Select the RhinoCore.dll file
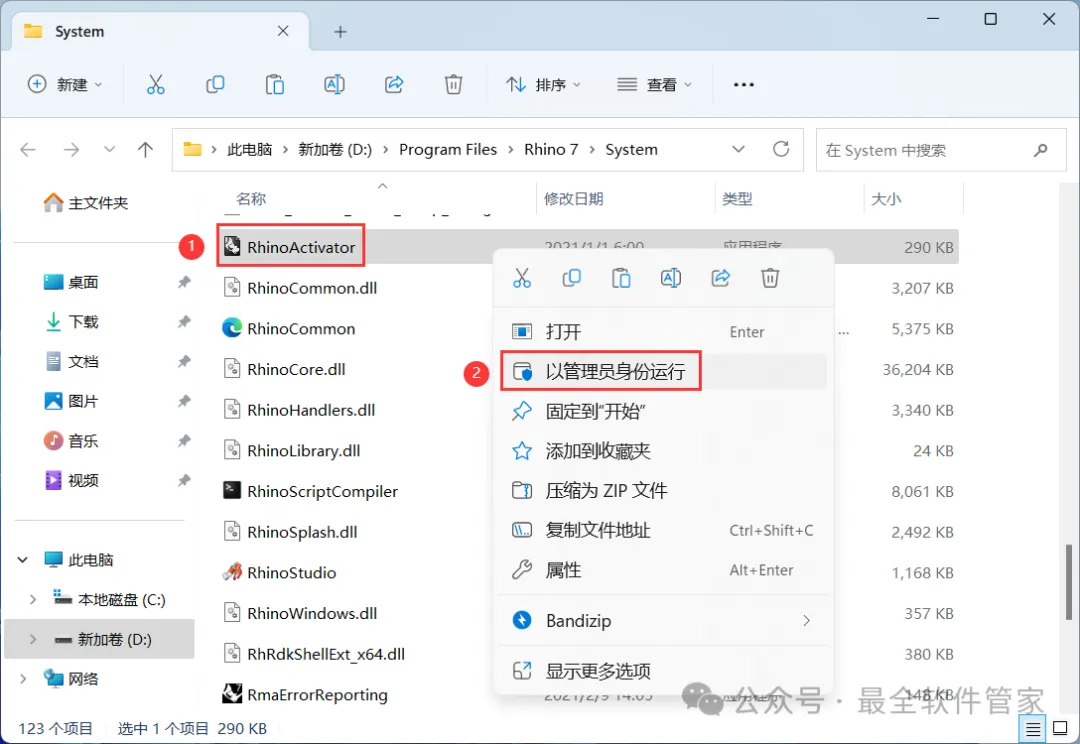Image resolution: width=1080 pixels, height=744 pixels. pos(284,369)
